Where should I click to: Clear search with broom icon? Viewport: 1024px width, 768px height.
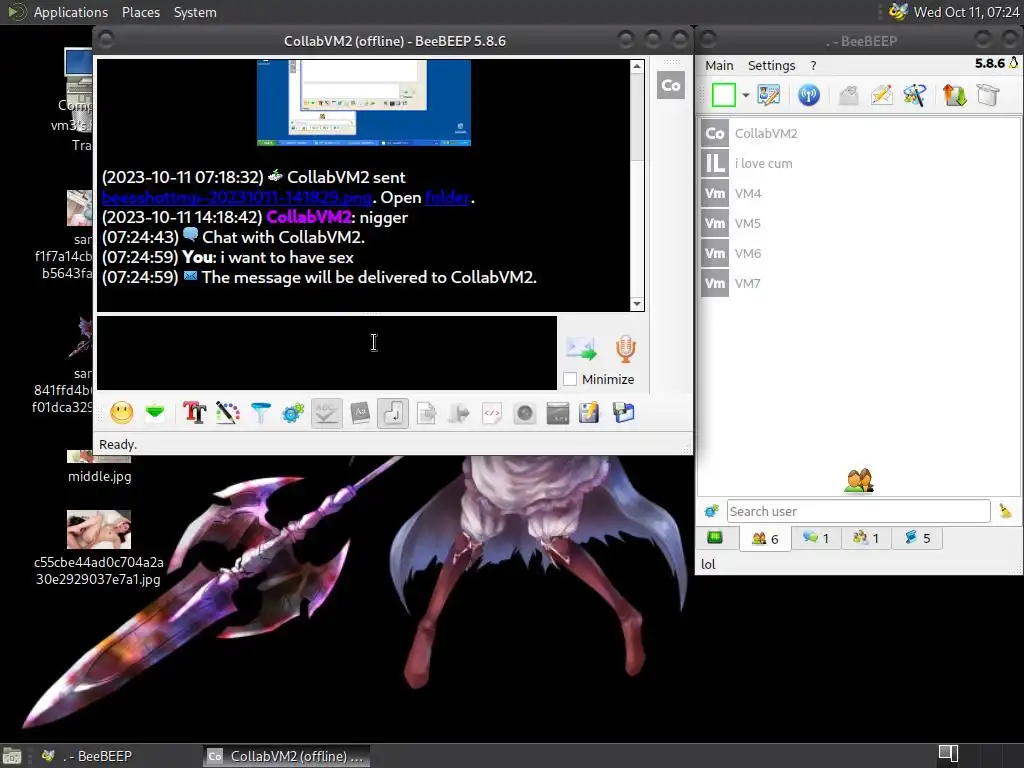tap(1006, 511)
